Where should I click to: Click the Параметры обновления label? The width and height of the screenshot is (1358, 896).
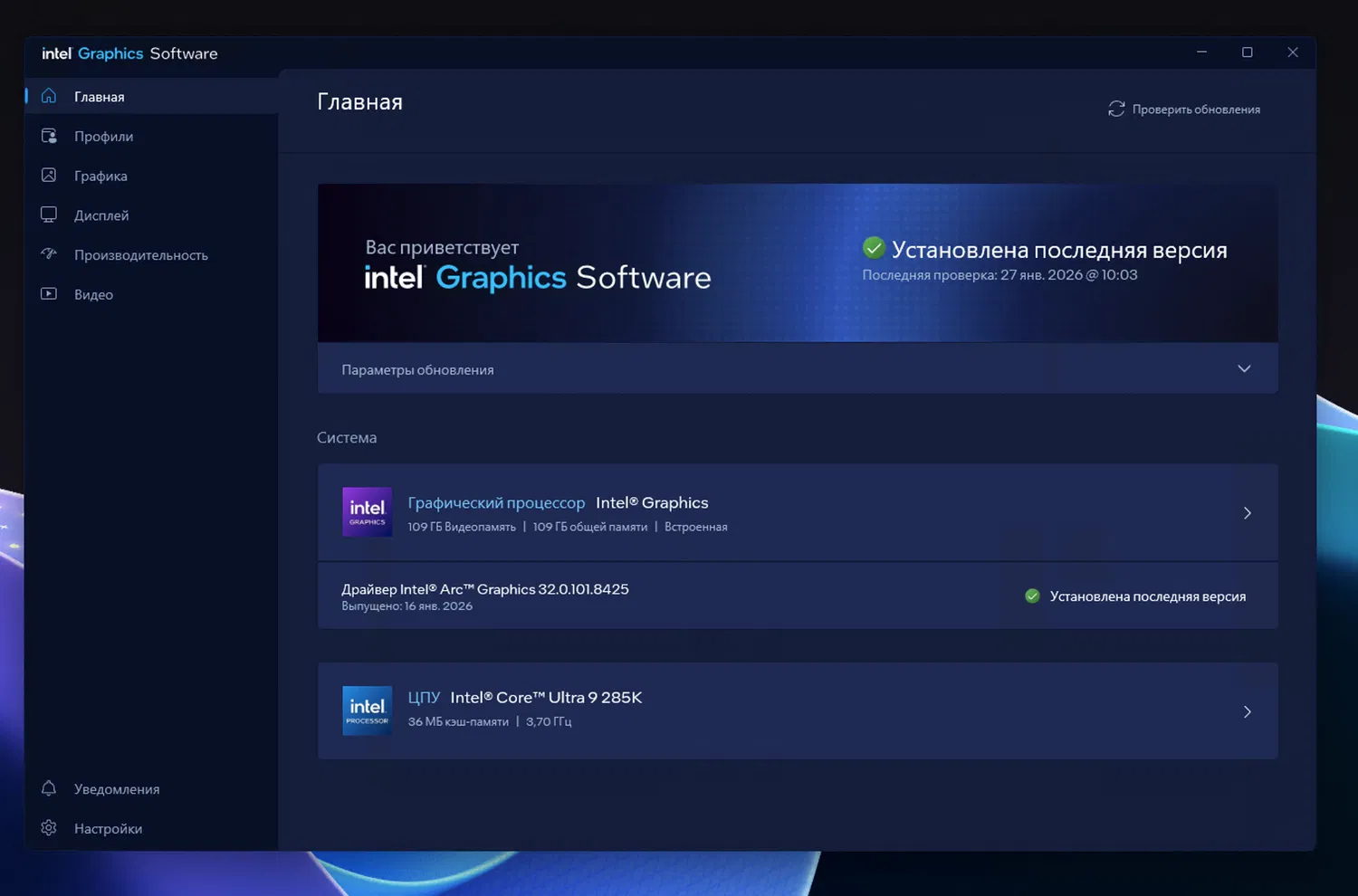click(x=417, y=369)
